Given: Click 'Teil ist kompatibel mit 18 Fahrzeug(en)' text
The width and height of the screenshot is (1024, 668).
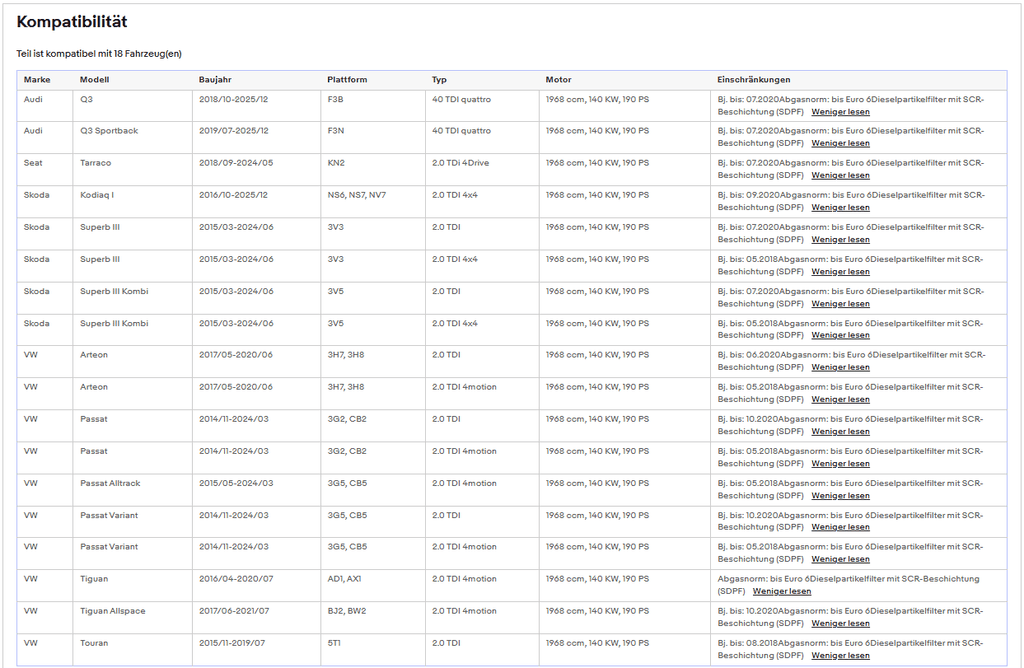Looking at the screenshot, I should 99,54.
